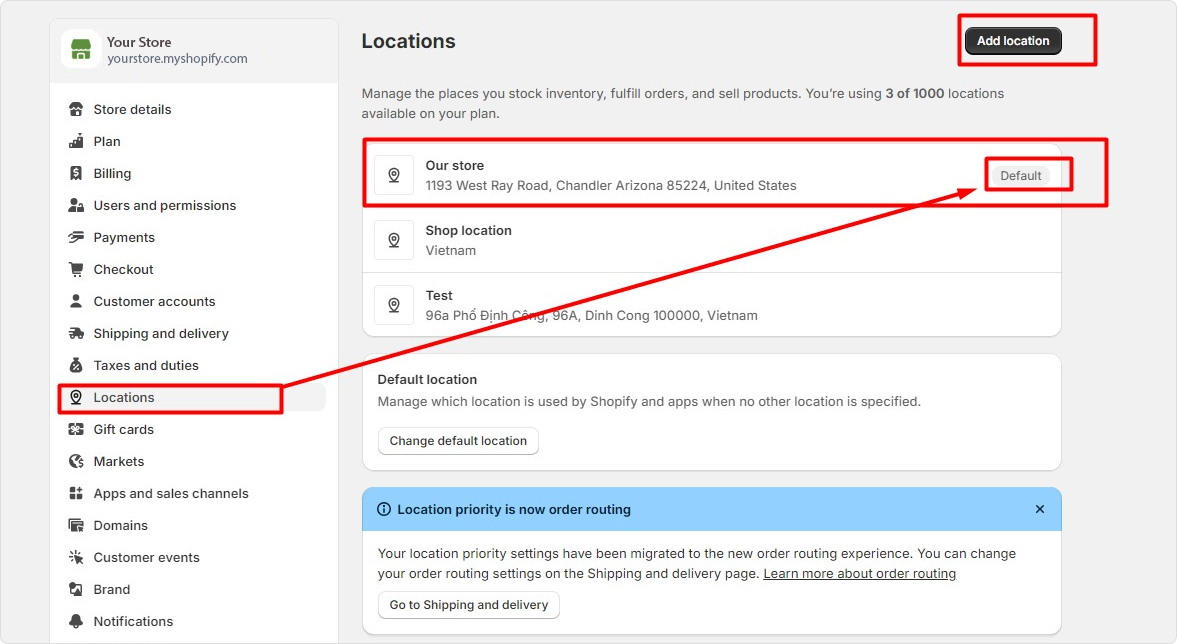Click the pin icon beside Shop location
Viewport: 1177px width, 644px height.
point(394,240)
